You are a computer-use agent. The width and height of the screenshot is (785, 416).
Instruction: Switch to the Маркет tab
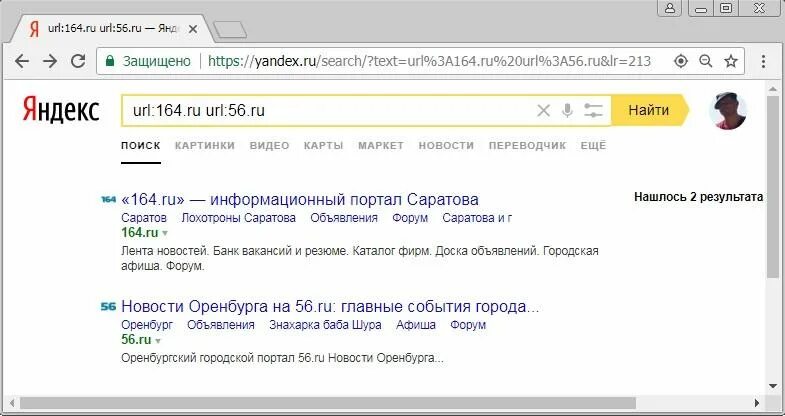pyautogui.click(x=380, y=146)
